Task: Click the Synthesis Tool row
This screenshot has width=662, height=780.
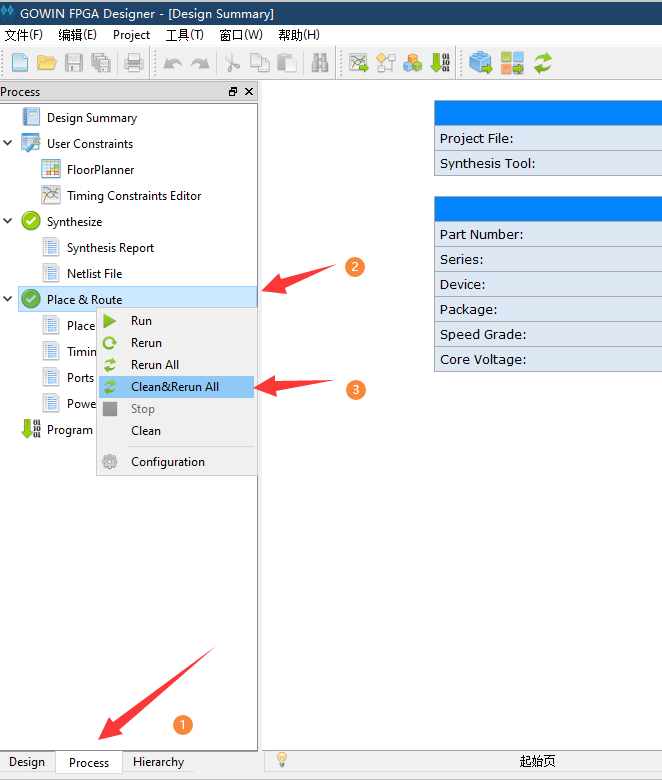Action: click(x=548, y=163)
